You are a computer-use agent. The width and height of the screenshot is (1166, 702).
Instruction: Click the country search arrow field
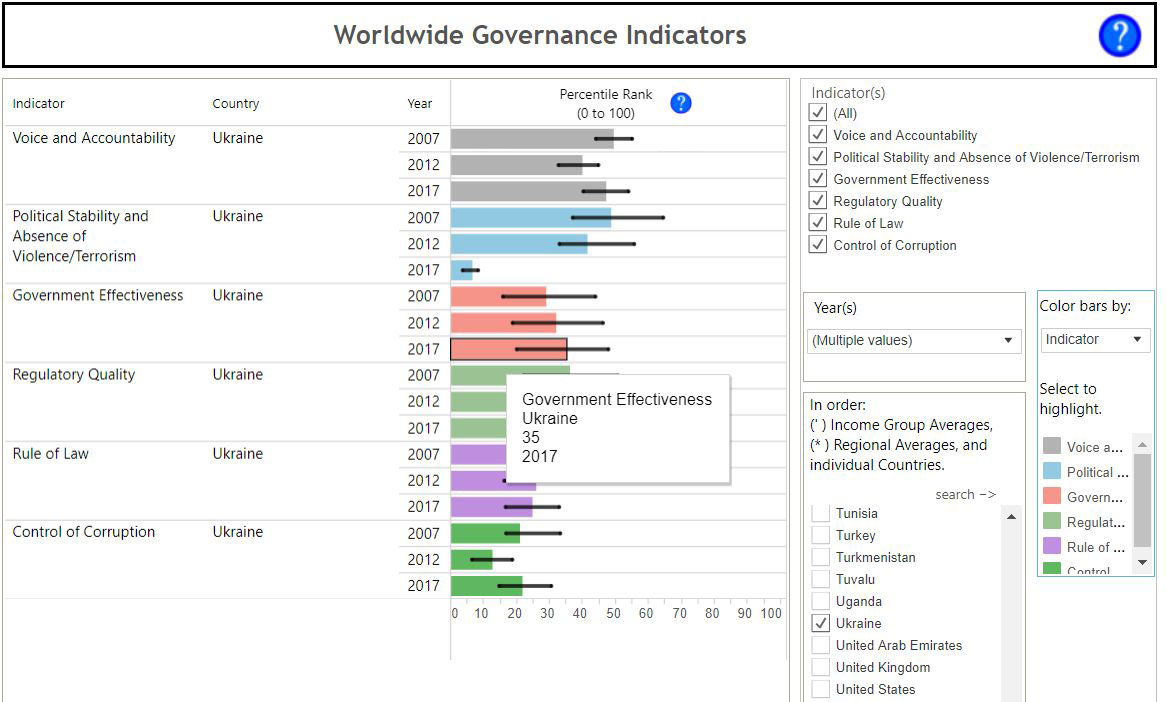point(965,495)
